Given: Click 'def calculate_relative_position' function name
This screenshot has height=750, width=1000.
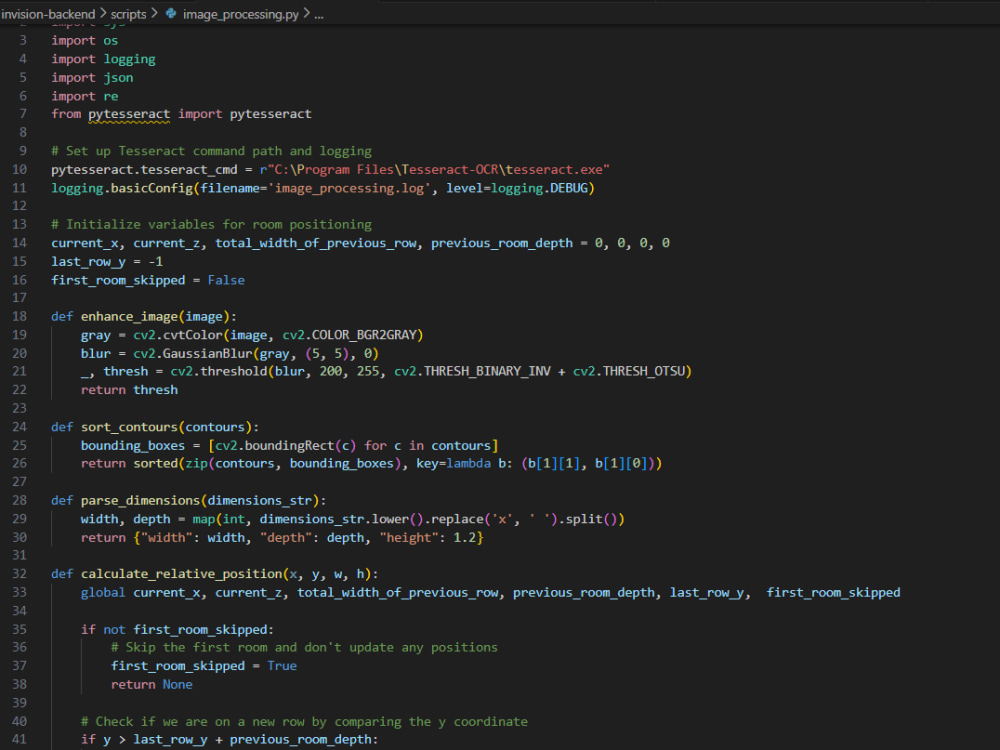Looking at the screenshot, I should (x=181, y=573).
